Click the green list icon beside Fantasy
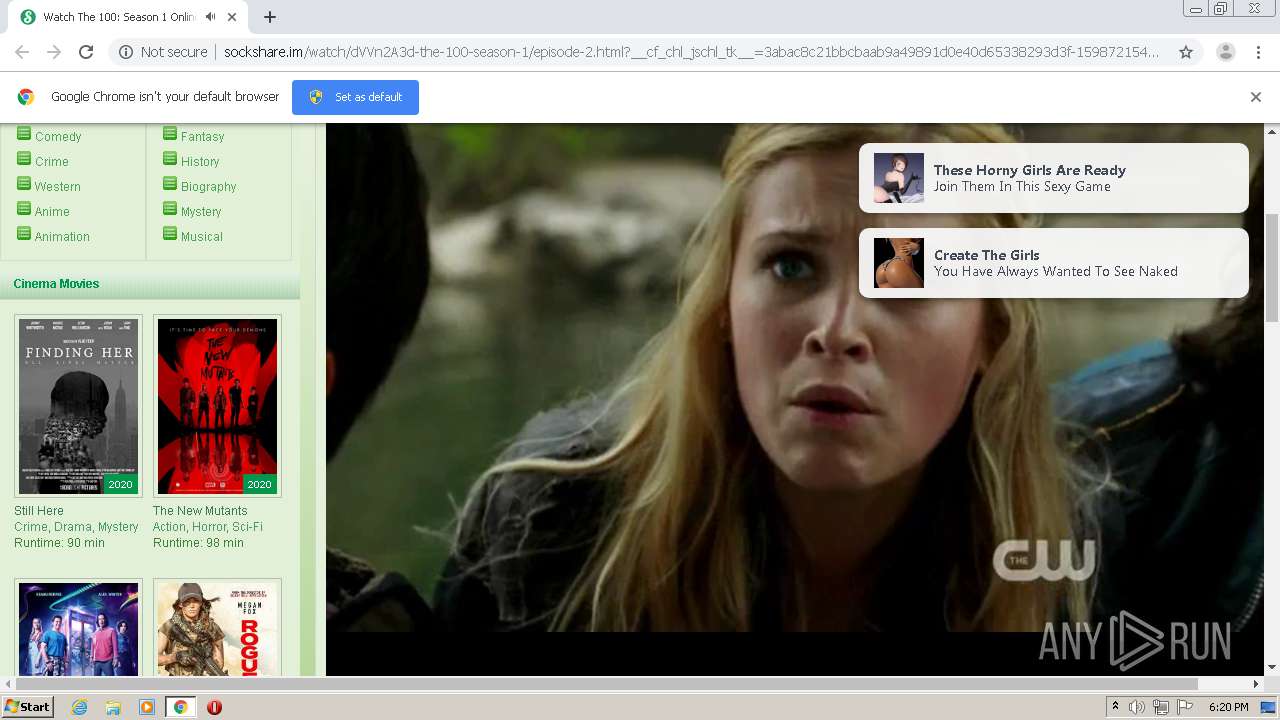Viewport: 1280px width, 720px height. [x=170, y=134]
